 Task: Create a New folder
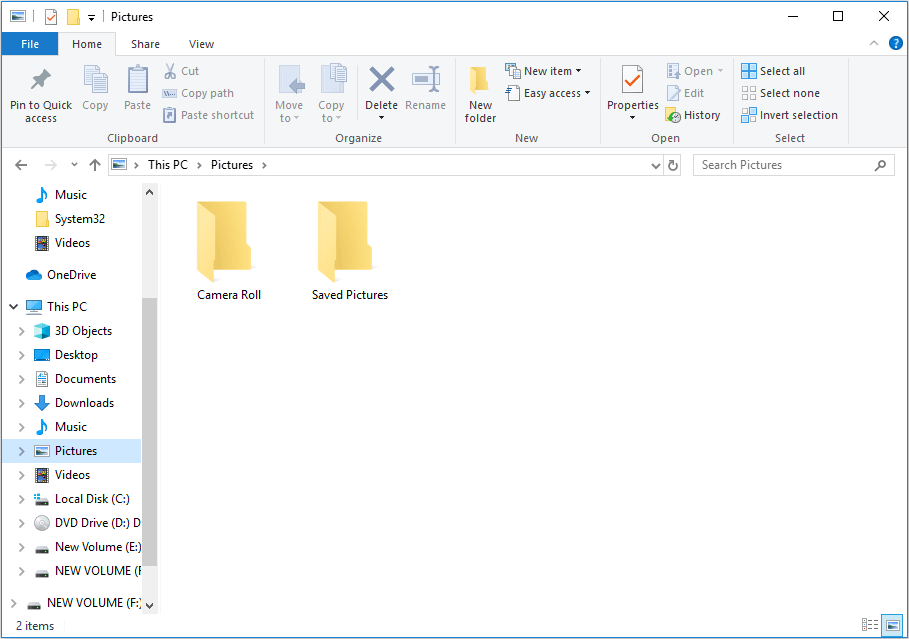click(x=480, y=94)
